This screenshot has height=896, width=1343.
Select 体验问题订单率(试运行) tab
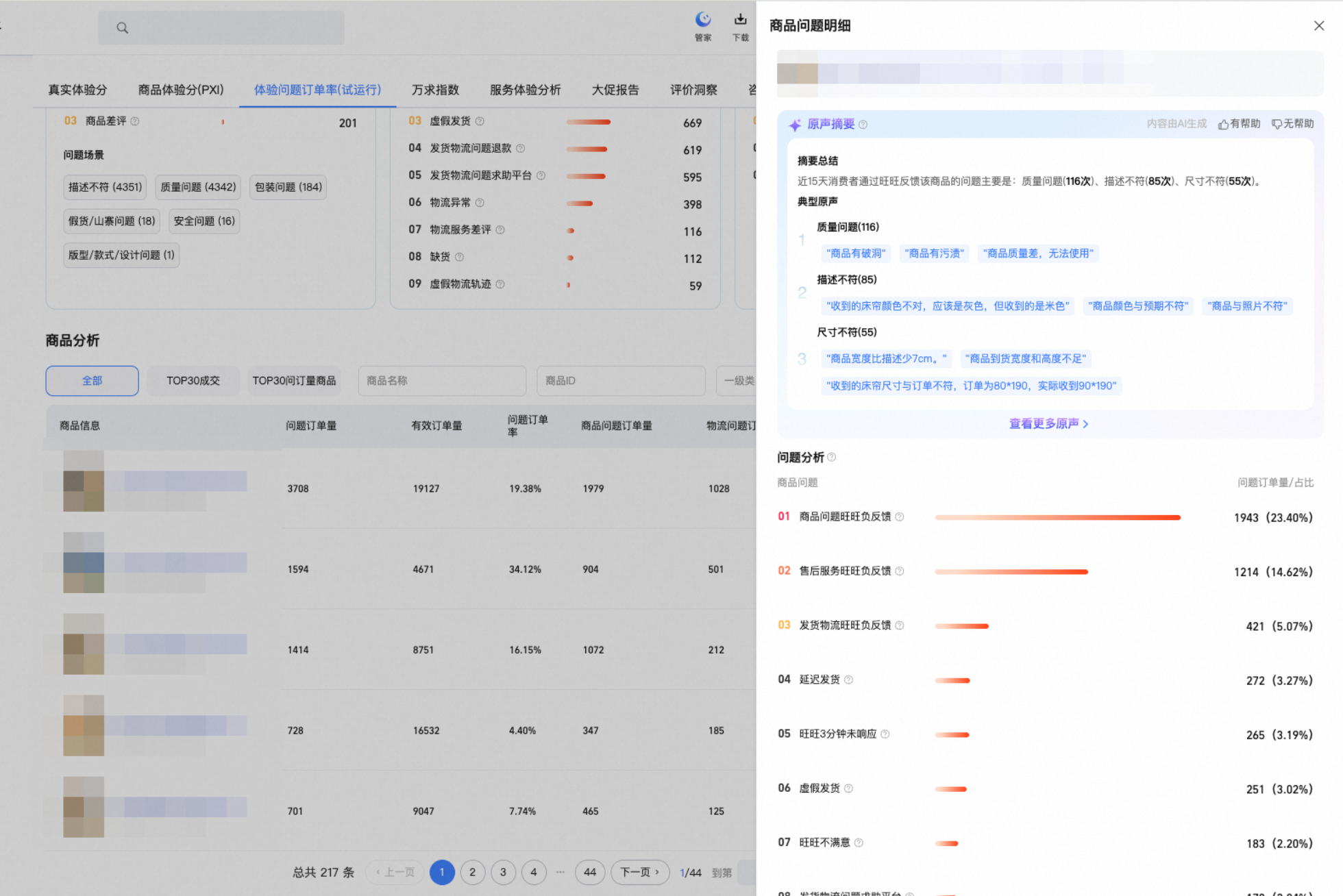[317, 90]
